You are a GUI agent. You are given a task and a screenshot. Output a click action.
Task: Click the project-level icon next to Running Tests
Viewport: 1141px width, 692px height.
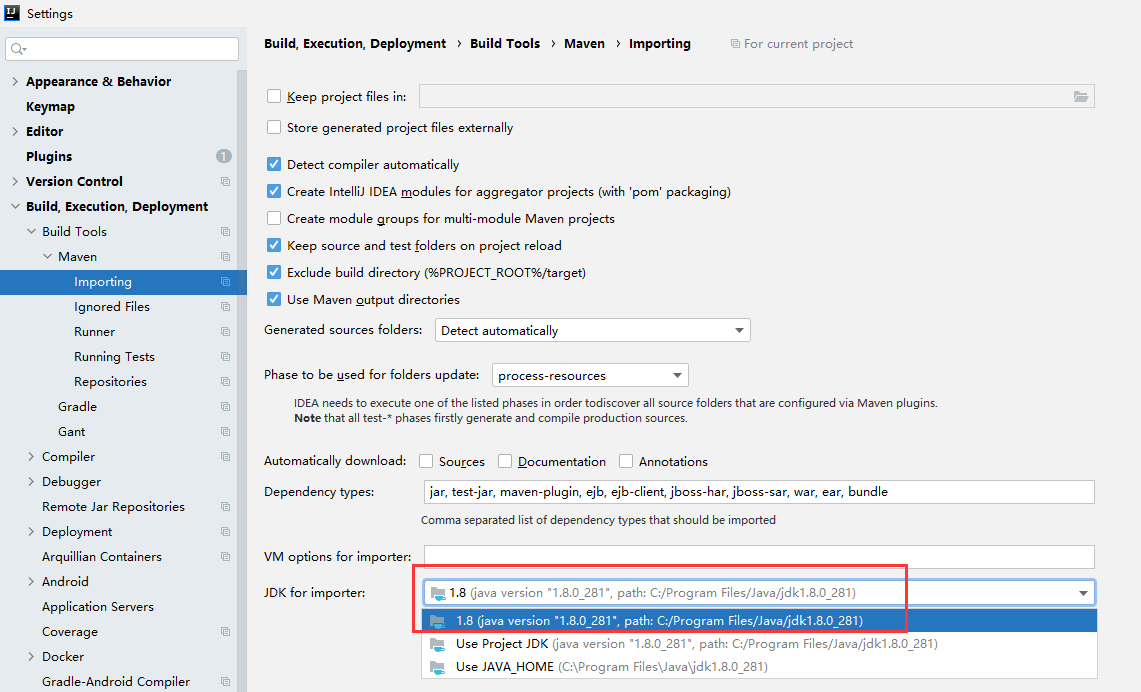pos(226,357)
